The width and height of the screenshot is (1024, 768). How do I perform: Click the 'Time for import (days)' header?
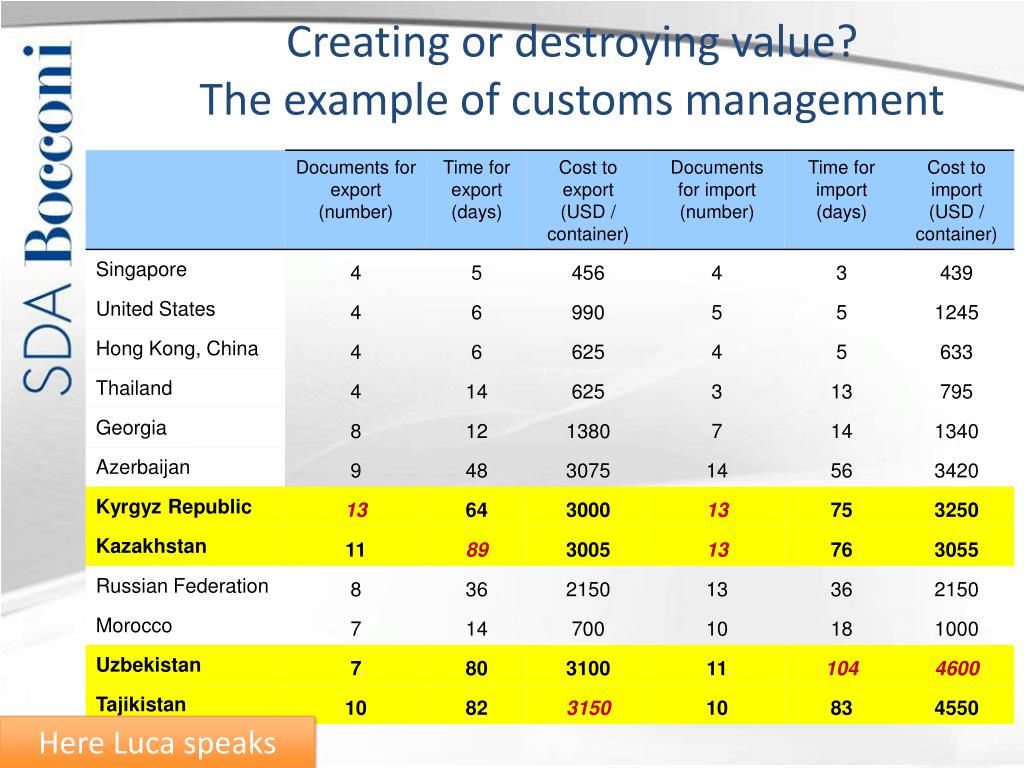tap(841, 190)
